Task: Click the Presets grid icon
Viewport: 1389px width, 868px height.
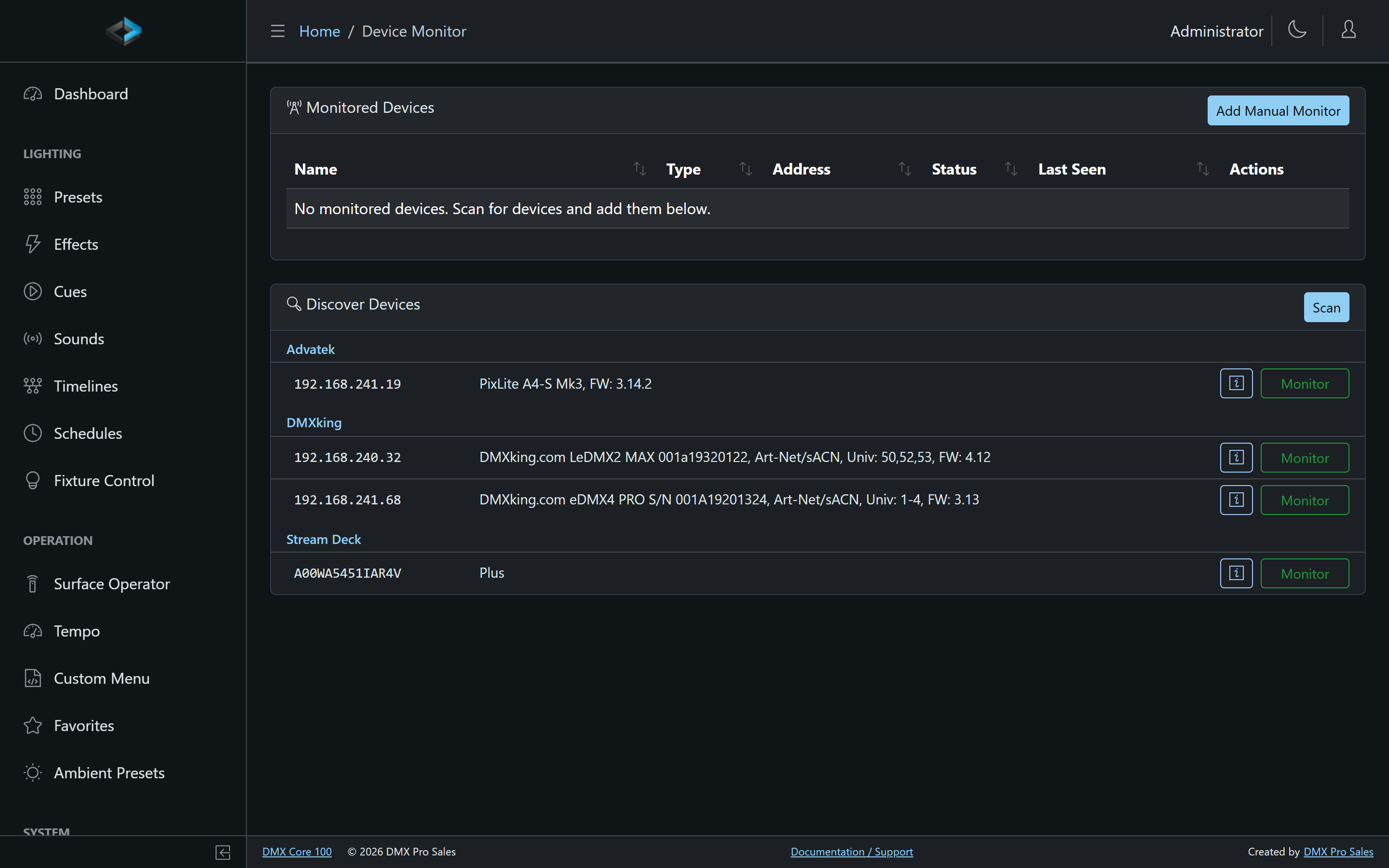Action: click(33, 197)
